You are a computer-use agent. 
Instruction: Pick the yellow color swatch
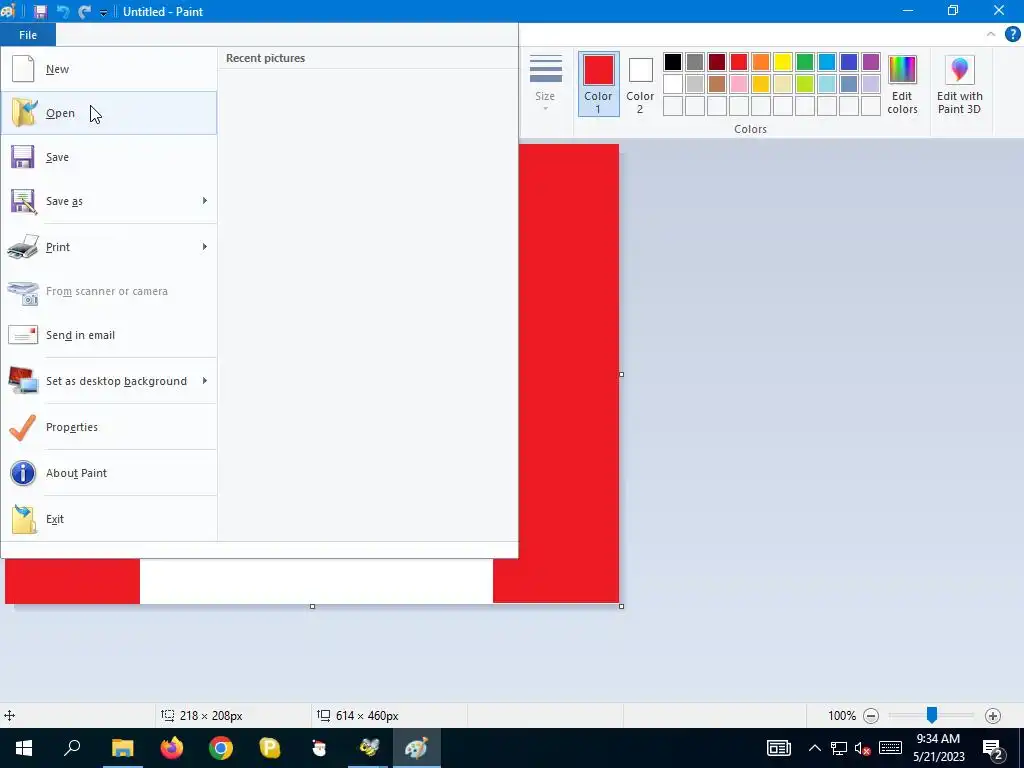(x=782, y=62)
